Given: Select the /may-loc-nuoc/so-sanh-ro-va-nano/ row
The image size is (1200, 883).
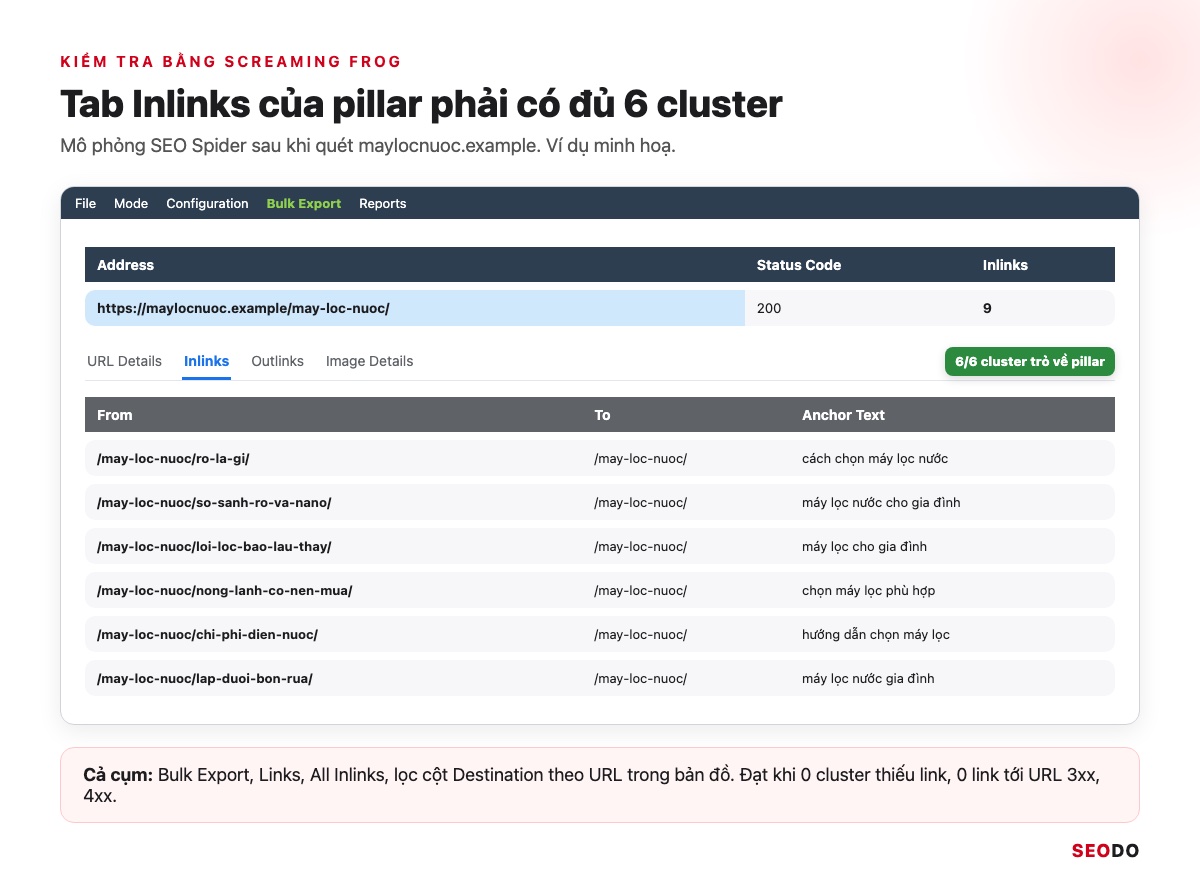Looking at the screenshot, I should (x=600, y=502).
